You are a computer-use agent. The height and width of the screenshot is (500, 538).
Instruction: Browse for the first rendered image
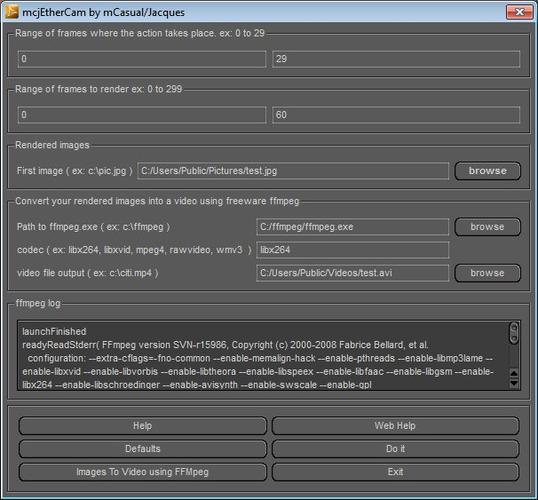coord(488,171)
